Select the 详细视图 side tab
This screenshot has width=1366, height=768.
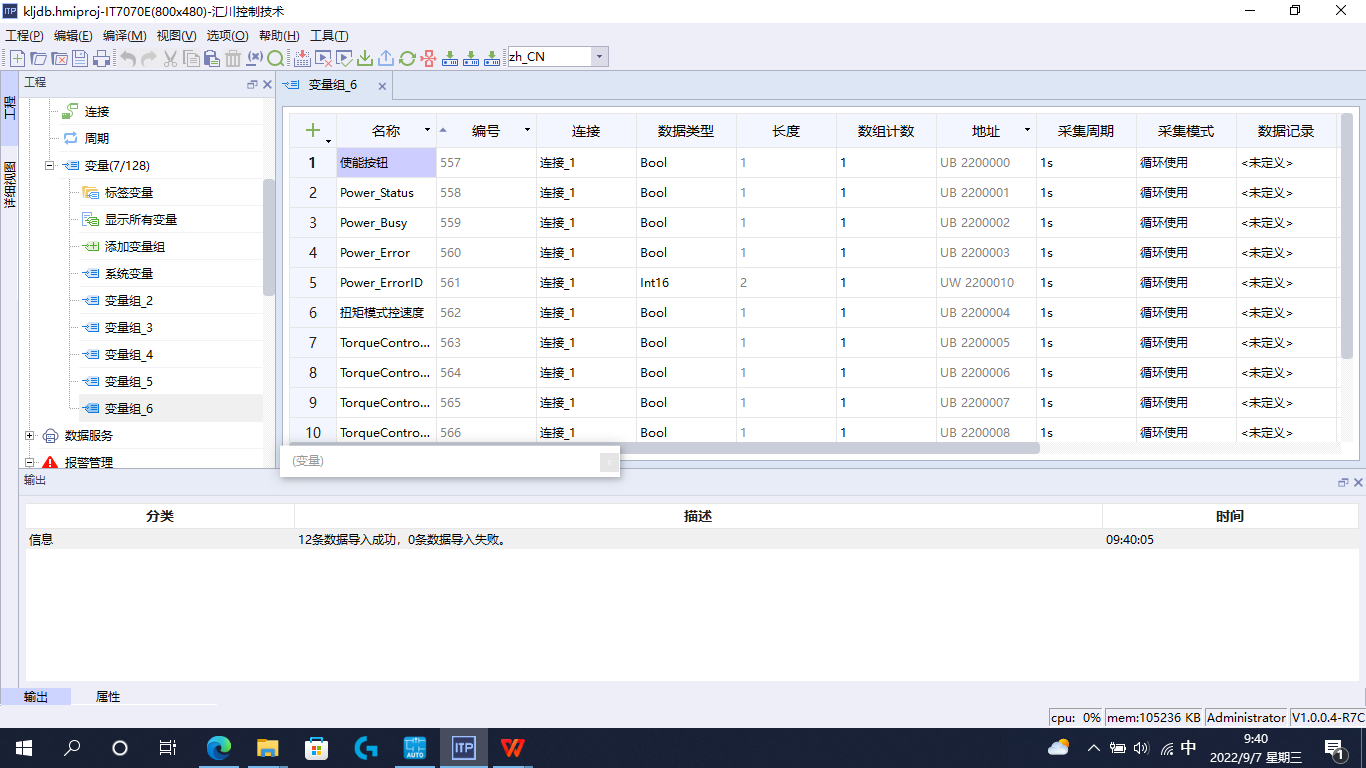point(9,184)
